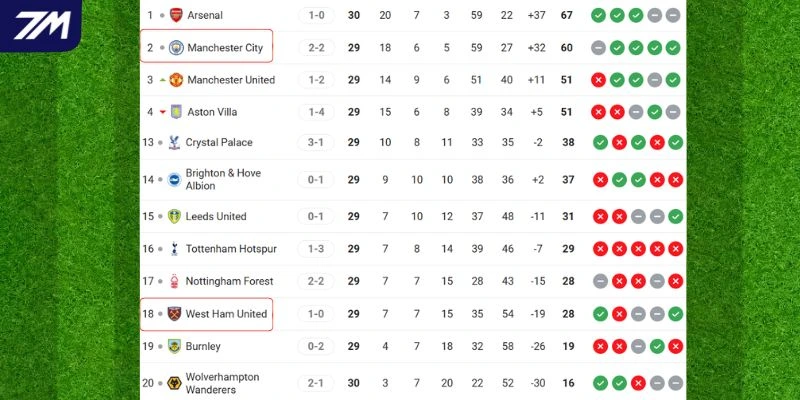Click the Manchester United club crest
Viewport: 800px width, 400px height.
point(176,80)
